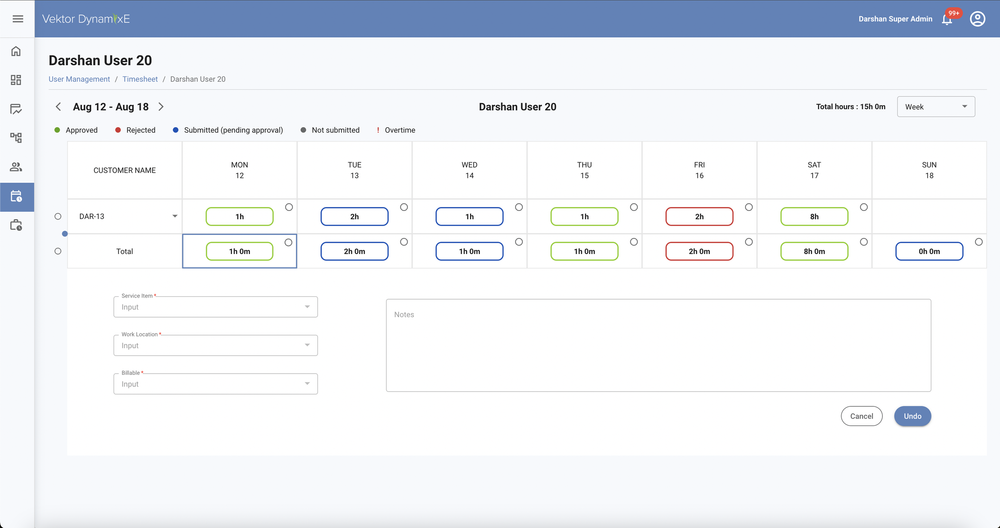1000x528 pixels.
Task: Click Timesheet breadcrumb link
Action: tap(140, 79)
